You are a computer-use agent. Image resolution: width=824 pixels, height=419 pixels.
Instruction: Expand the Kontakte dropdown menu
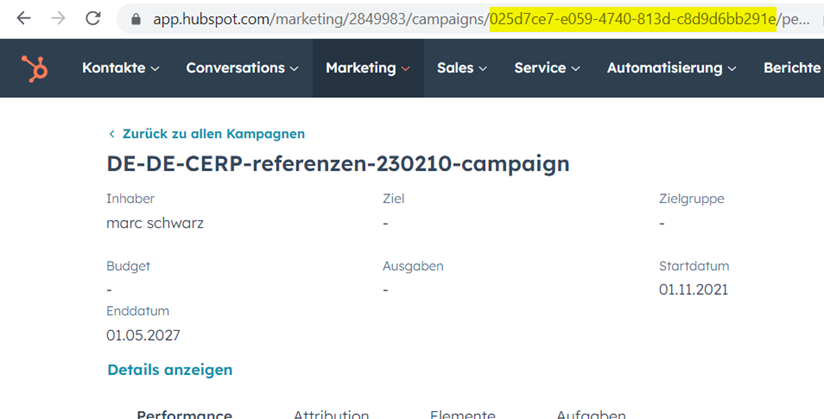pos(120,68)
